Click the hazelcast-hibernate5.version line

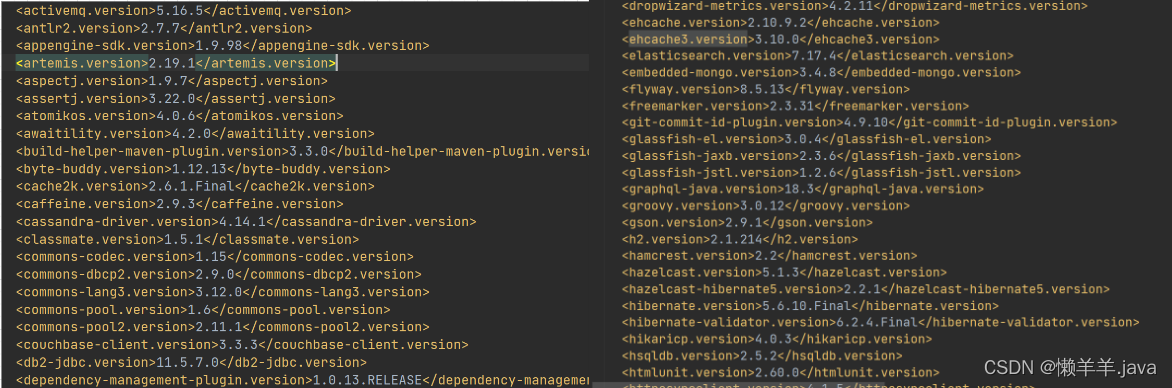tap(866, 289)
